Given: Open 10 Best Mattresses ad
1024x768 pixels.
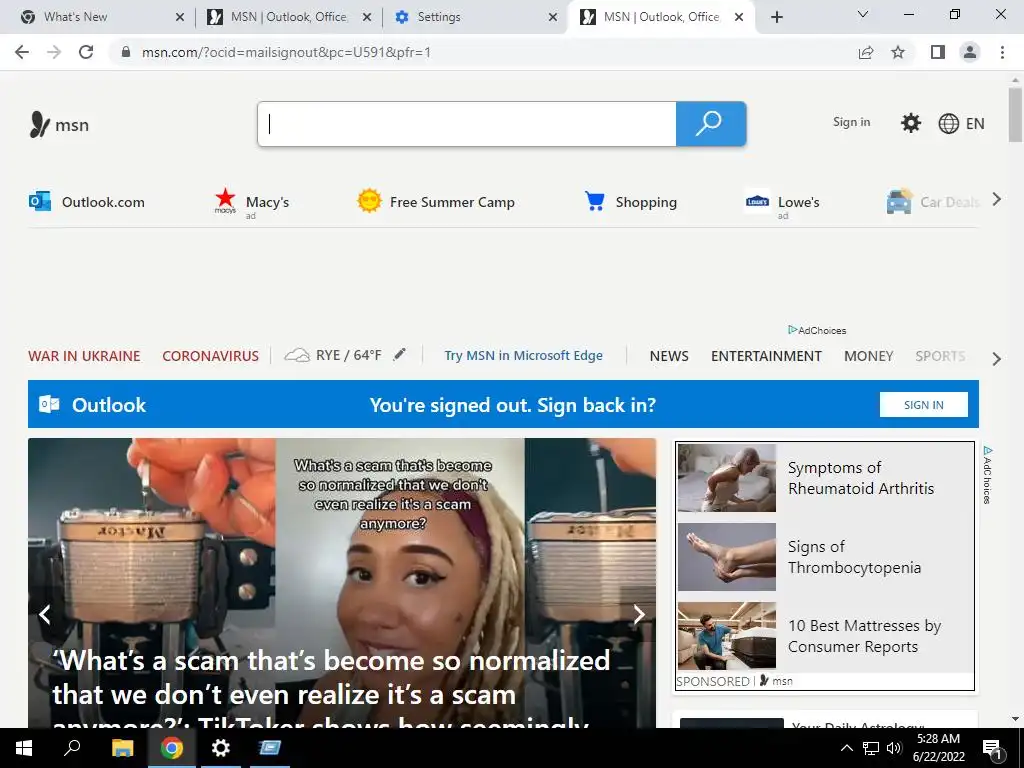Looking at the screenshot, I should (x=864, y=636).
